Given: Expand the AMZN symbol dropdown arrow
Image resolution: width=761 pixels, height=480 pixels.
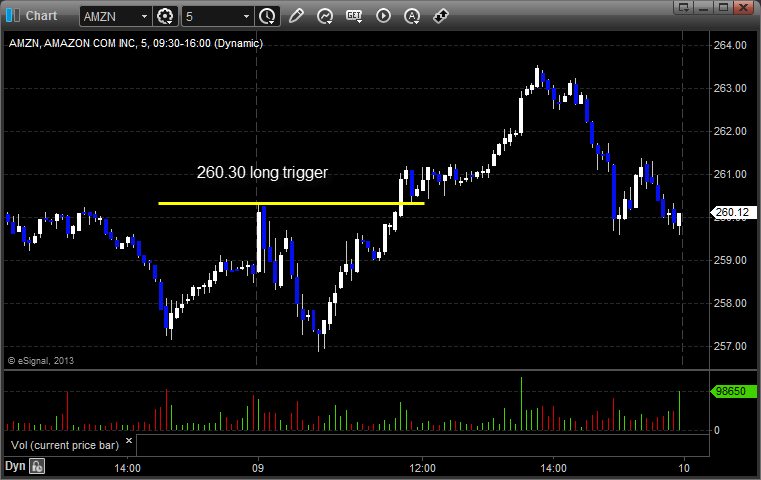Looking at the screenshot, I should click(x=144, y=17).
